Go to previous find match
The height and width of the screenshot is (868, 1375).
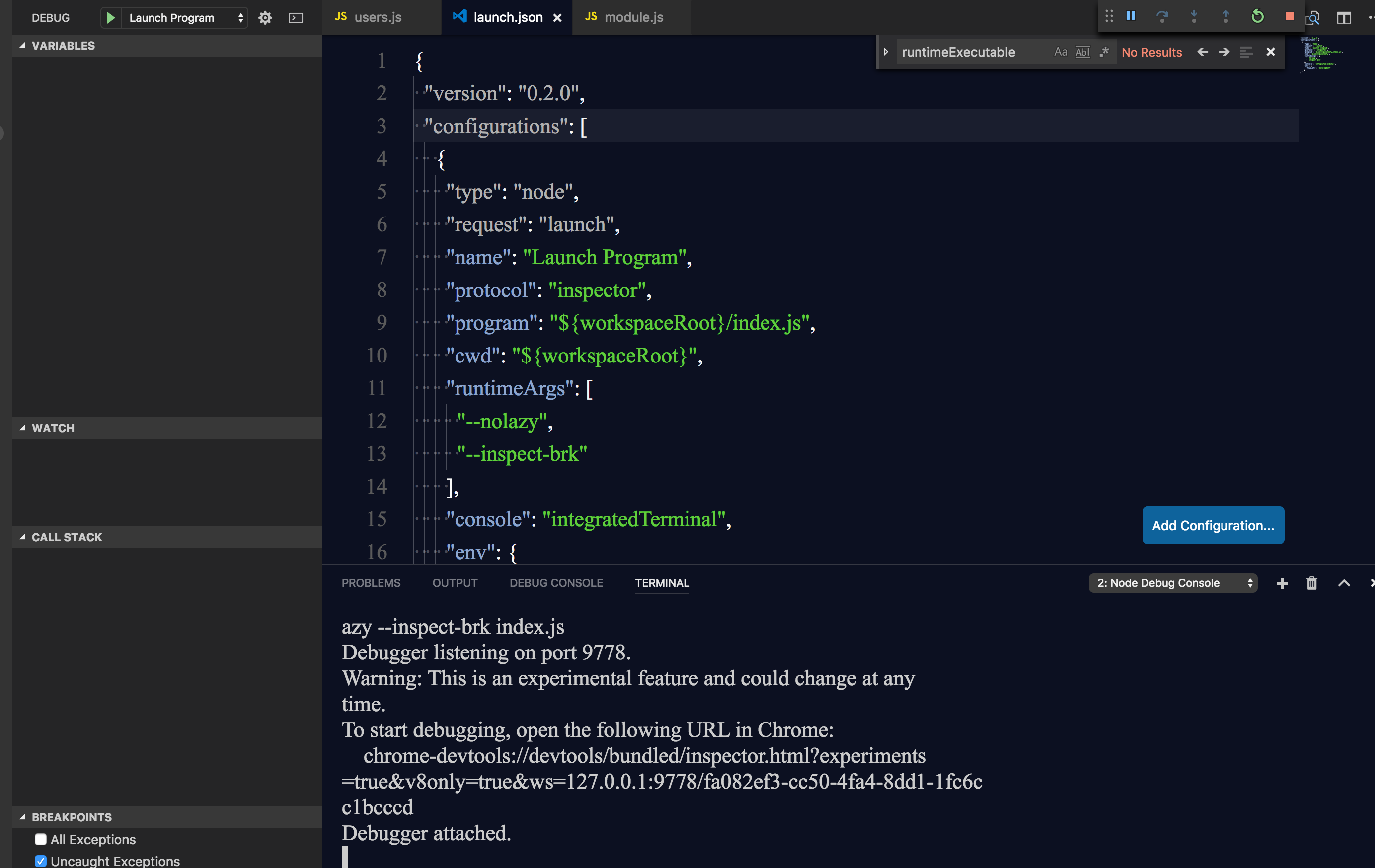pos(1203,52)
